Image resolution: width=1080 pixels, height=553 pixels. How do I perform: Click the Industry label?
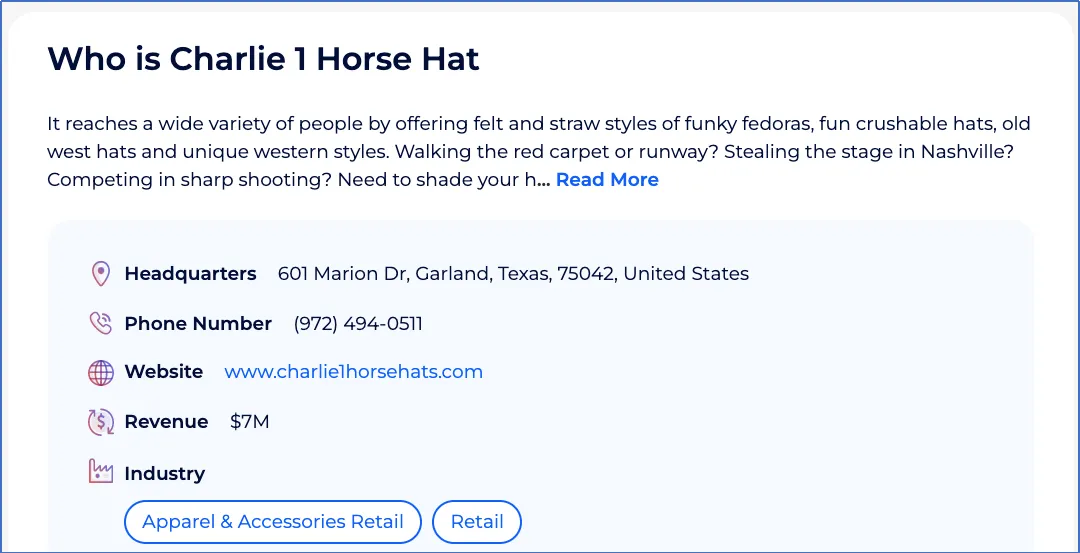click(165, 474)
